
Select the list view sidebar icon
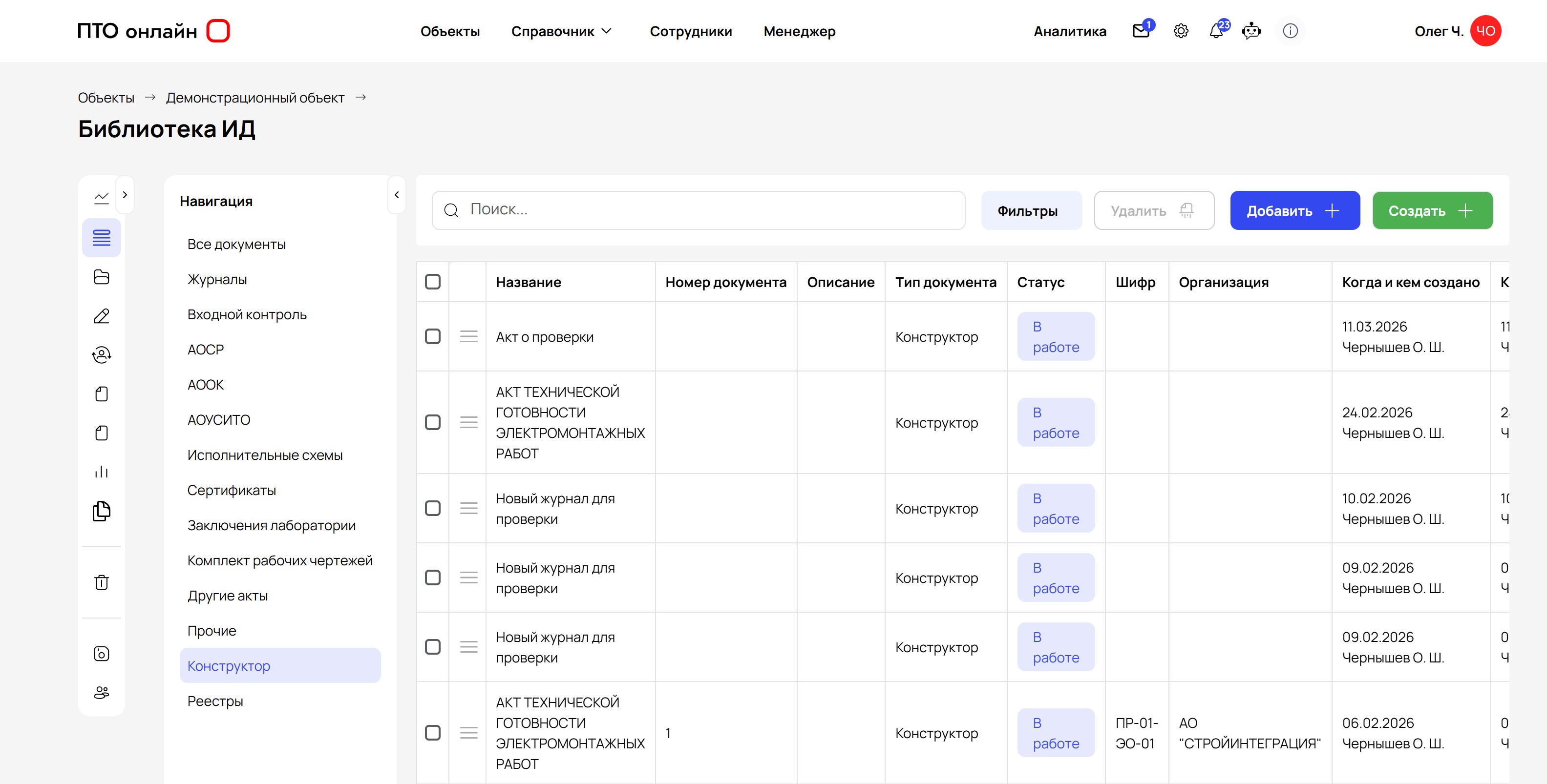point(102,238)
